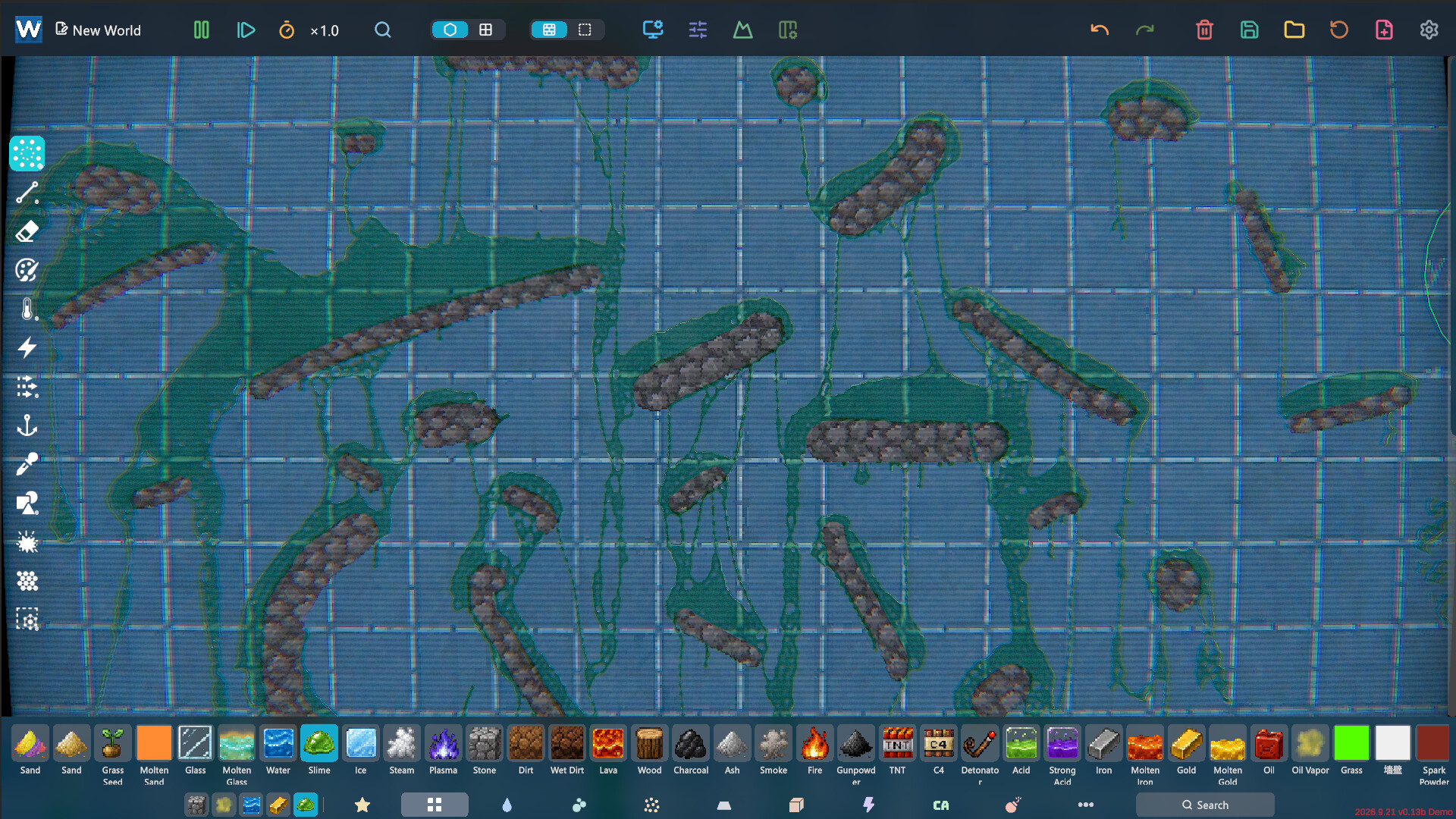Open the powders tab
This screenshot has width=1456, height=819.
[x=651, y=805]
